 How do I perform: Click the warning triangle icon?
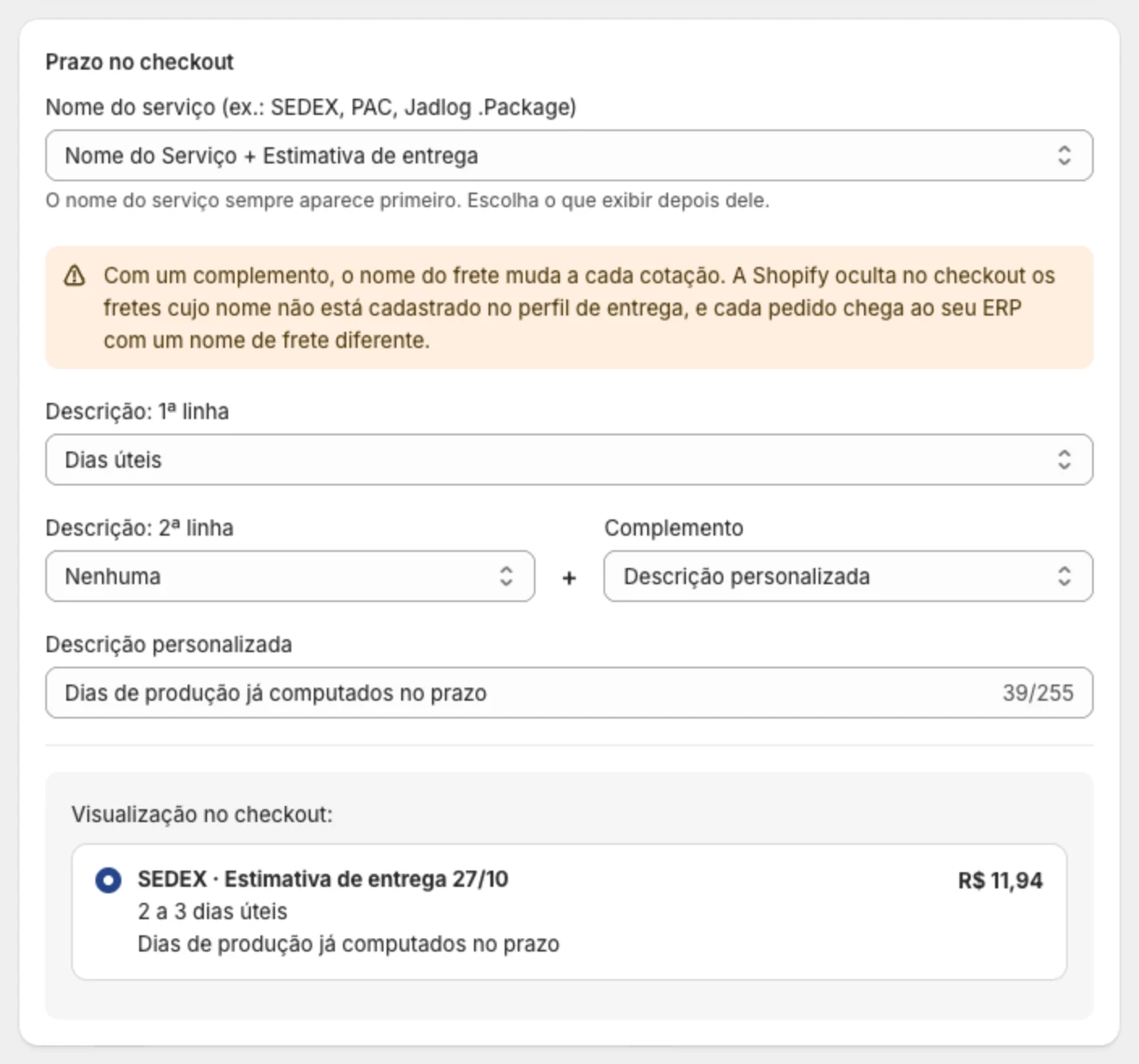74,276
